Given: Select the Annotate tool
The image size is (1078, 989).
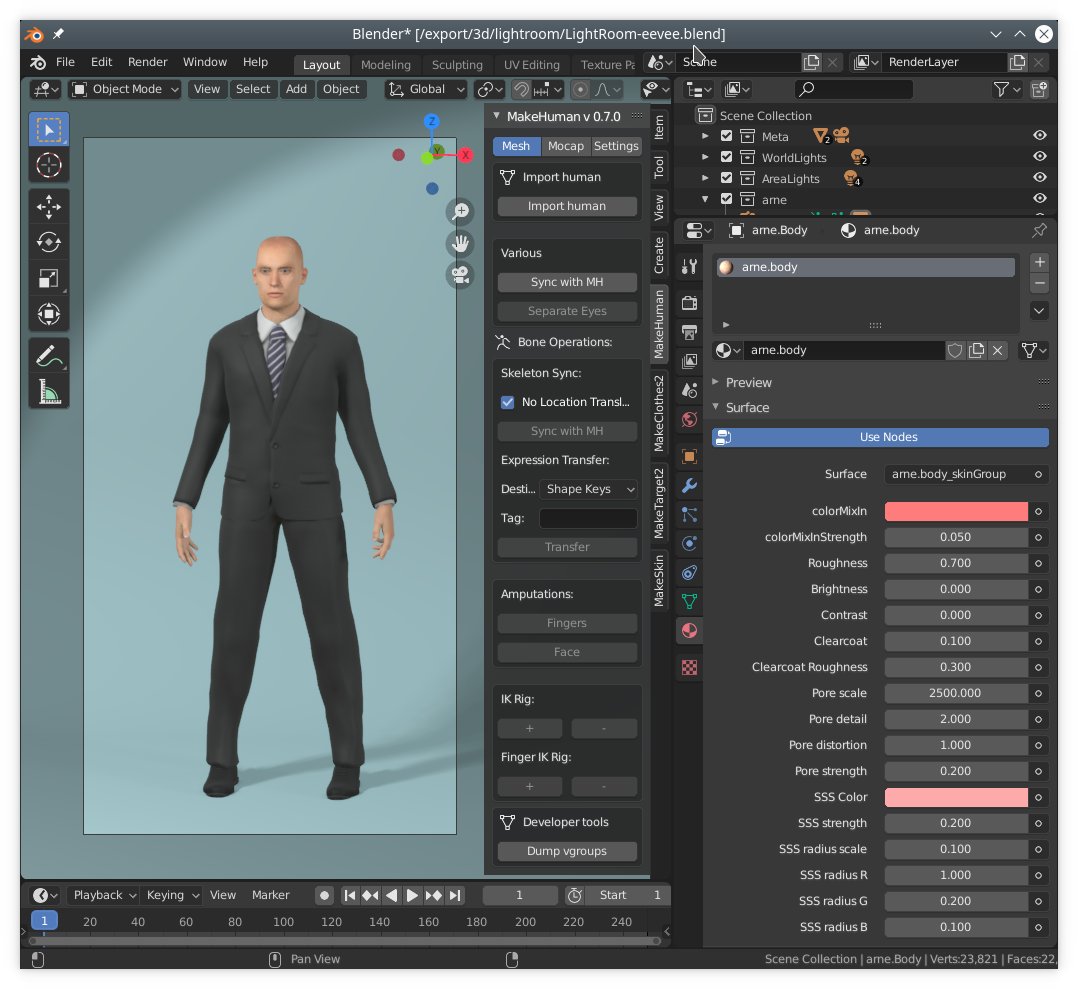Looking at the screenshot, I should pos(49,356).
